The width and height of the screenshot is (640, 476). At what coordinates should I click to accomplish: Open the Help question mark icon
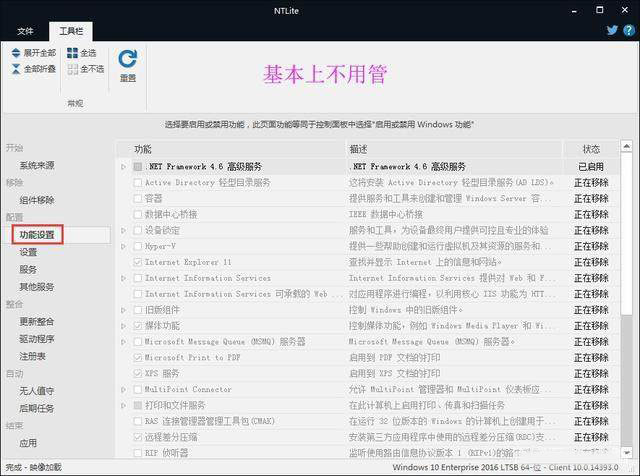pyautogui.click(x=629, y=30)
